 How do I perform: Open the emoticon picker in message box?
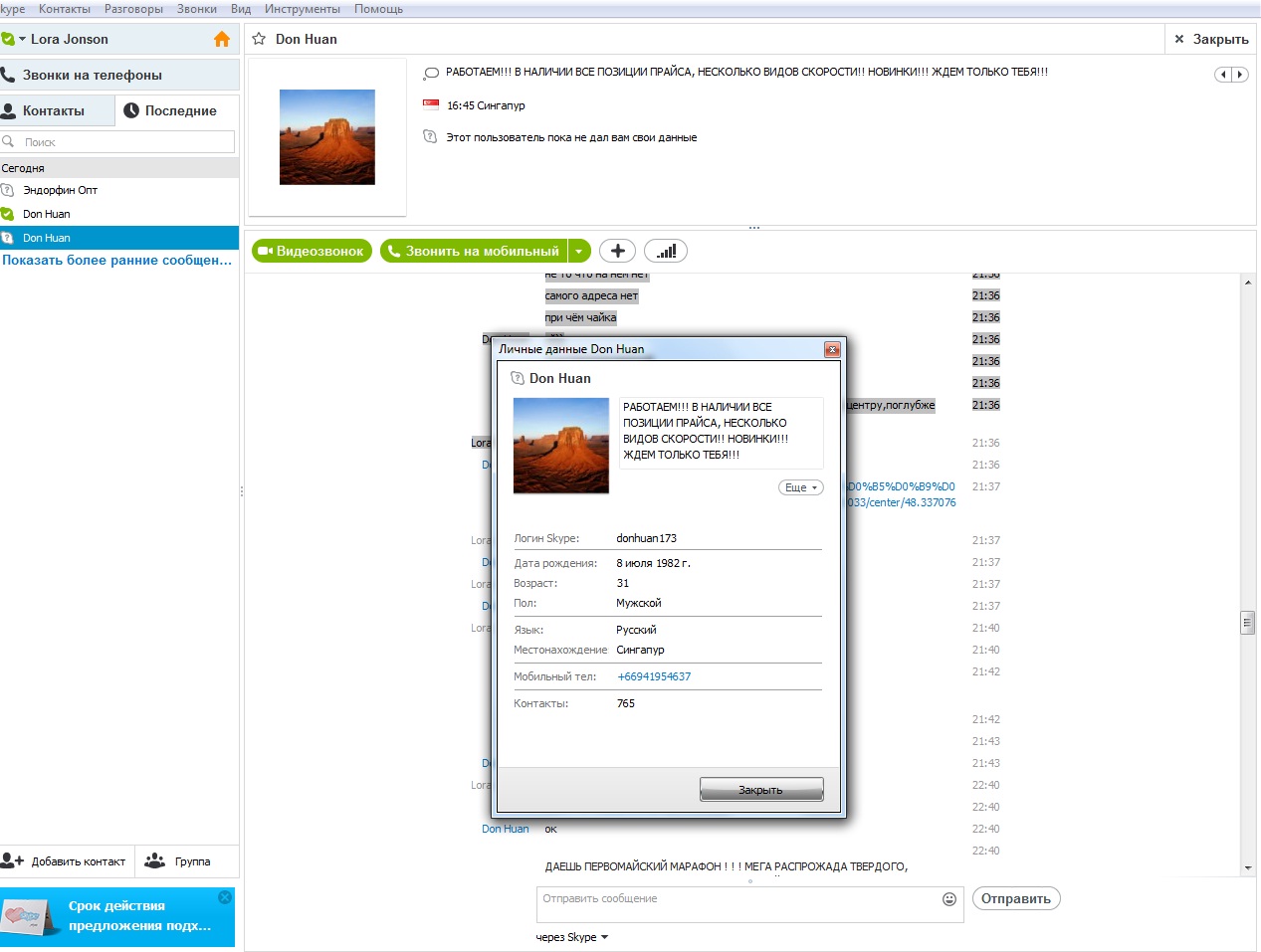click(x=949, y=899)
